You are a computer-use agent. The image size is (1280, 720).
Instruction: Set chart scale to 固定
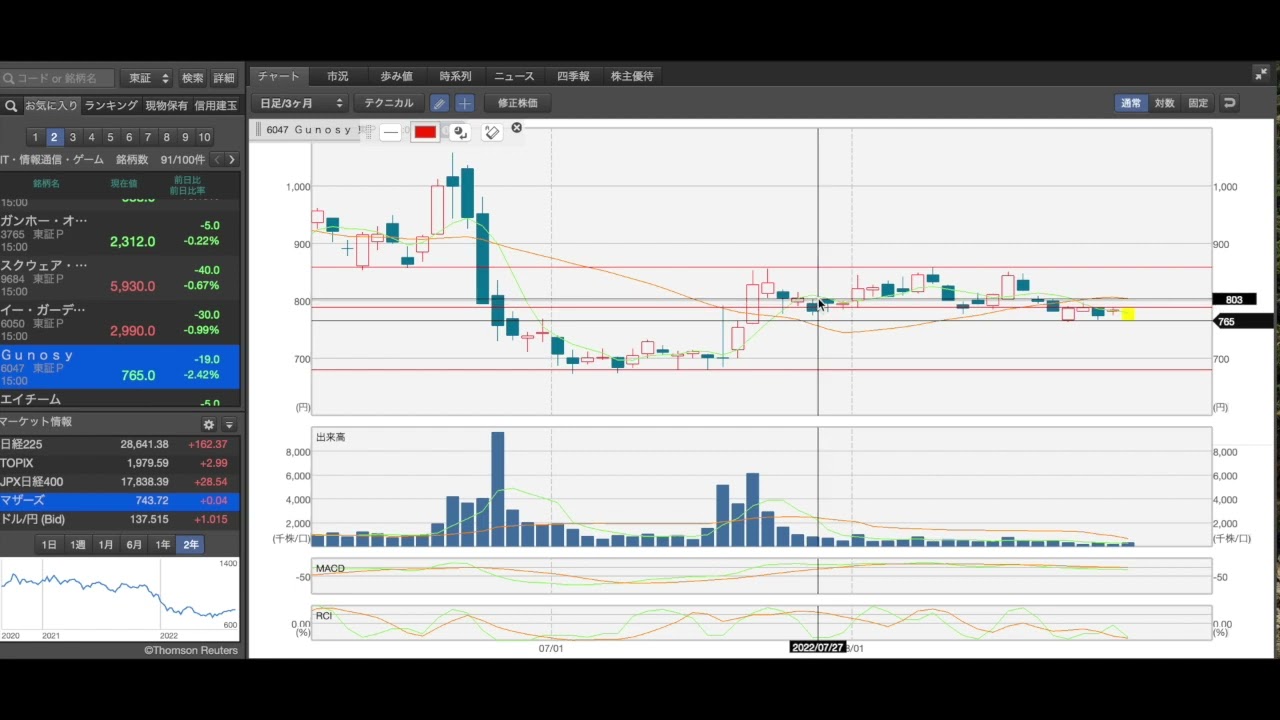[x=1197, y=103]
